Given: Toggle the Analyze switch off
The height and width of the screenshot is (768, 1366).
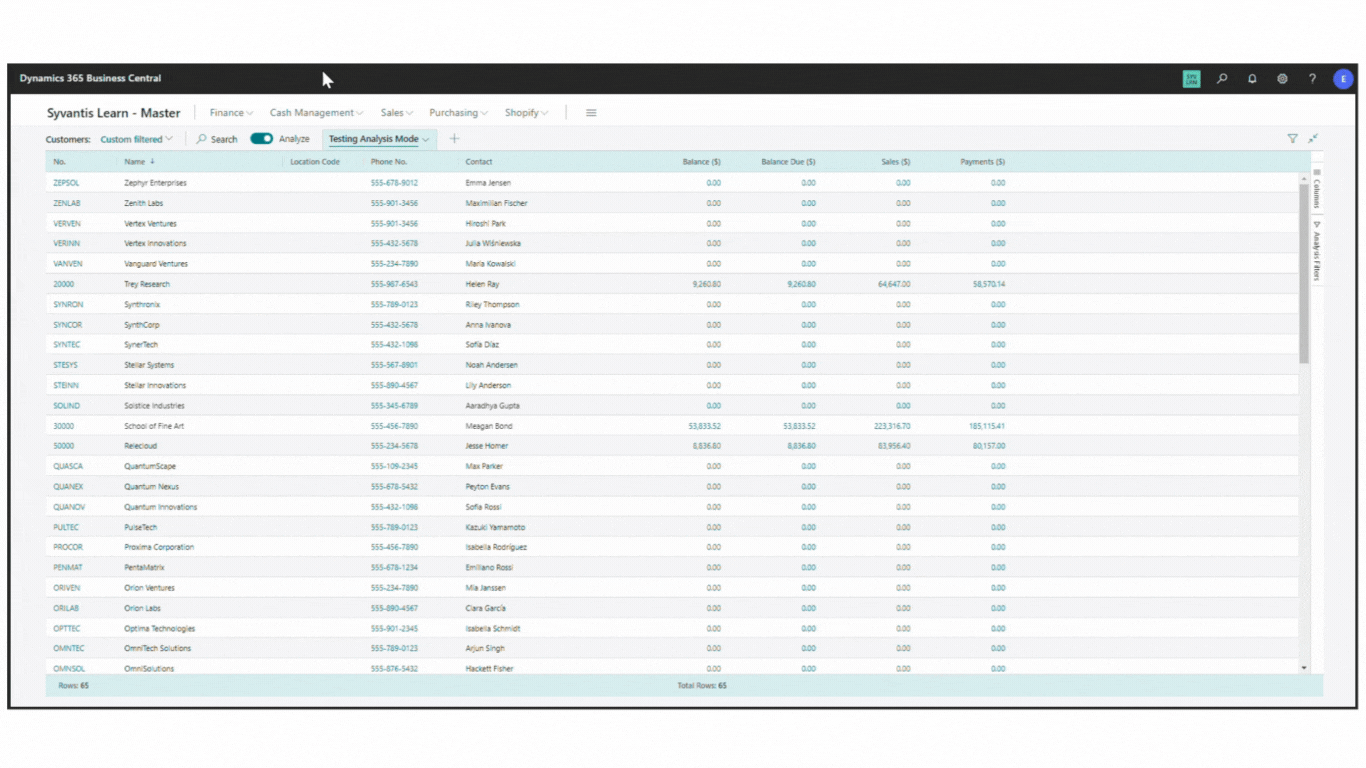Looking at the screenshot, I should tap(261, 139).
